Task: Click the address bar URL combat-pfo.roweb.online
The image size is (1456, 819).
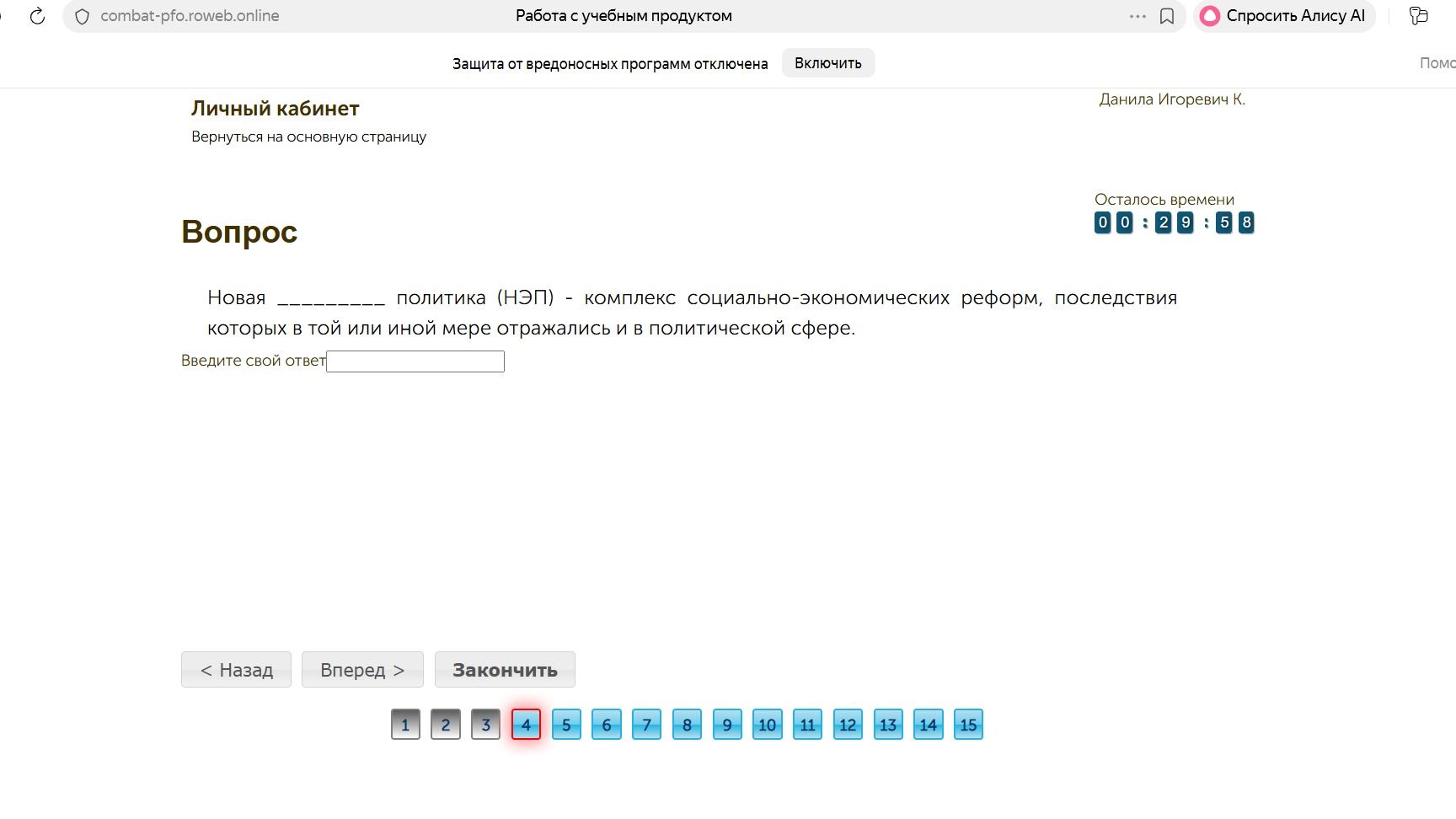Action: (190, 16)
